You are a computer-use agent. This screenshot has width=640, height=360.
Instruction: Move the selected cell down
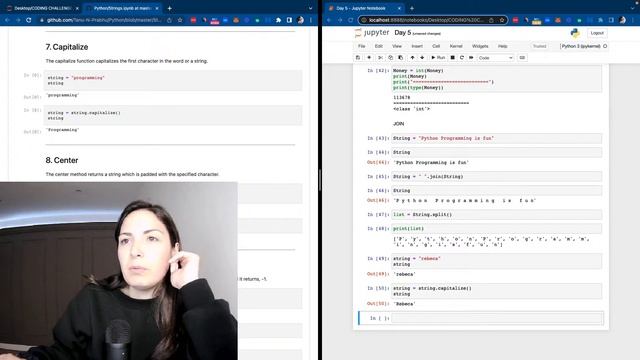point(422,58)
